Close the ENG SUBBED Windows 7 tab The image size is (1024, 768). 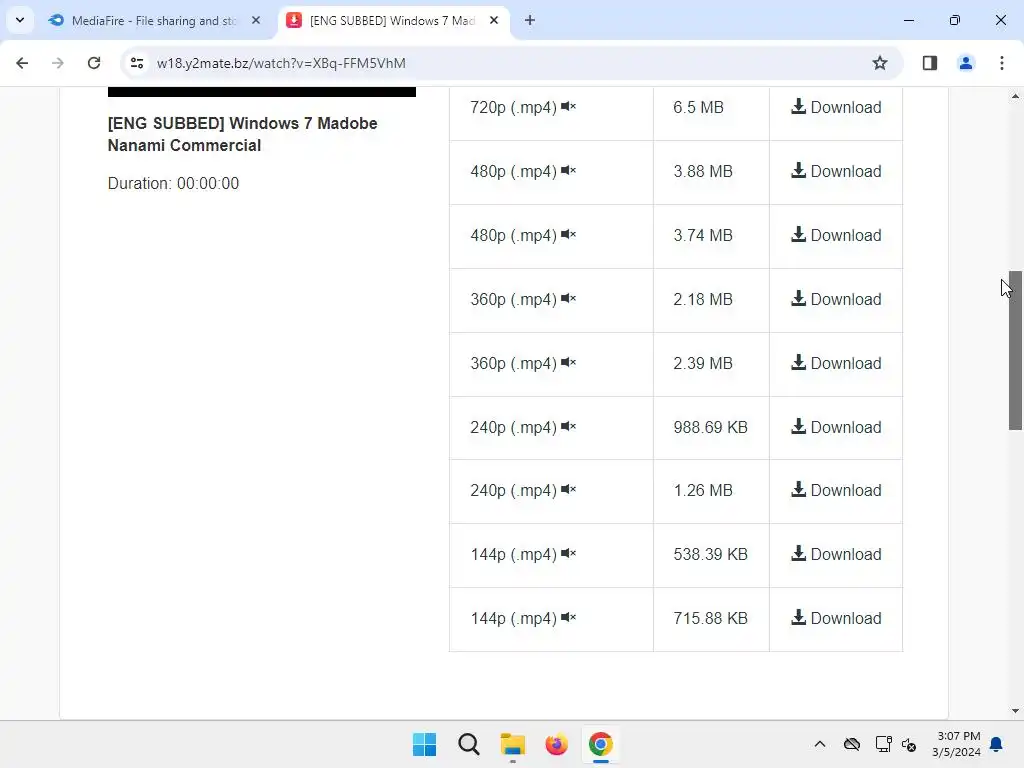pyautogui.click(x=494, y=21)
